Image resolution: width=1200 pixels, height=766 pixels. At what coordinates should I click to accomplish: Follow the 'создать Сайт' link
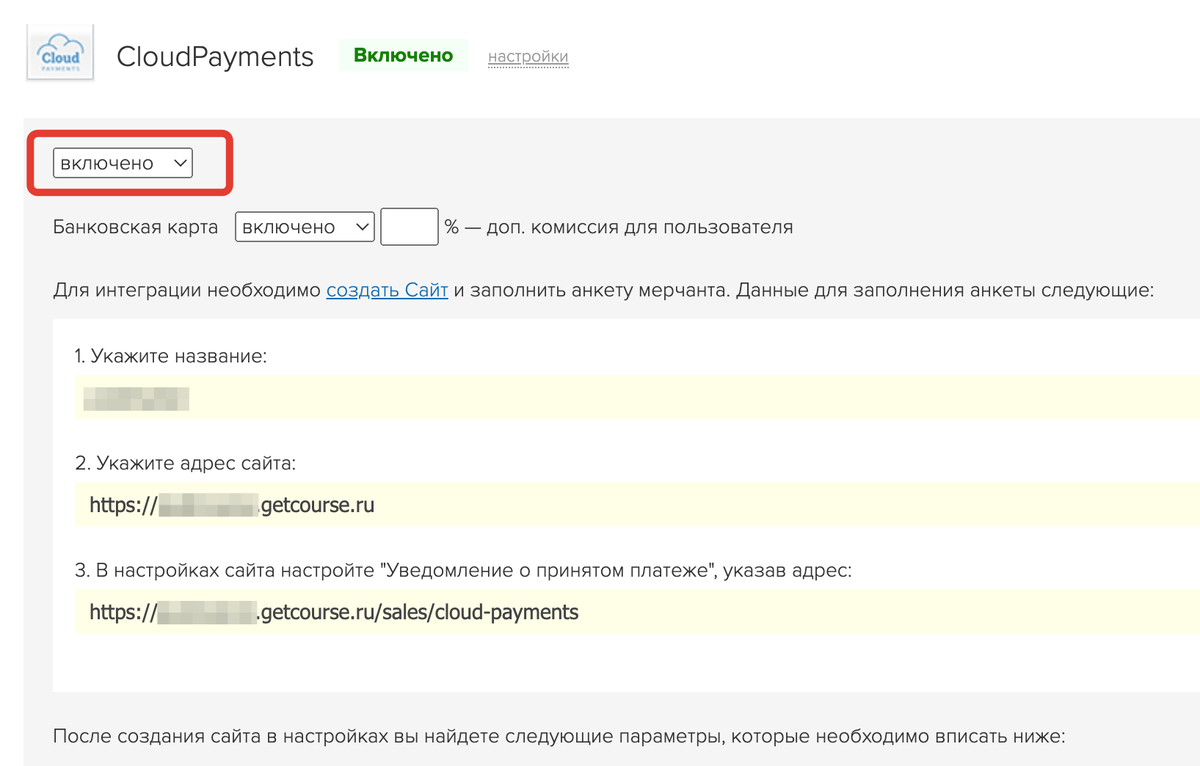click(x=387, y=292)
